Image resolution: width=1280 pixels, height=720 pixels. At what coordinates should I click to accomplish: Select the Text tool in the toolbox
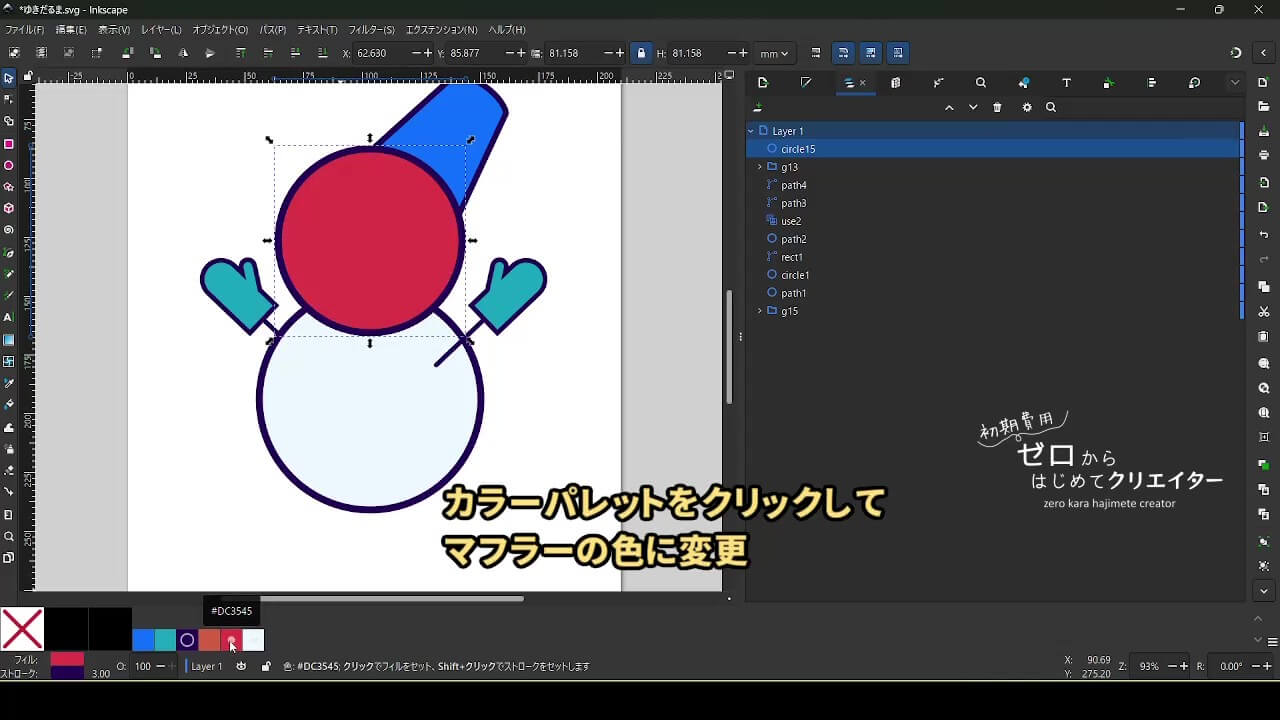tap(9, 317)
